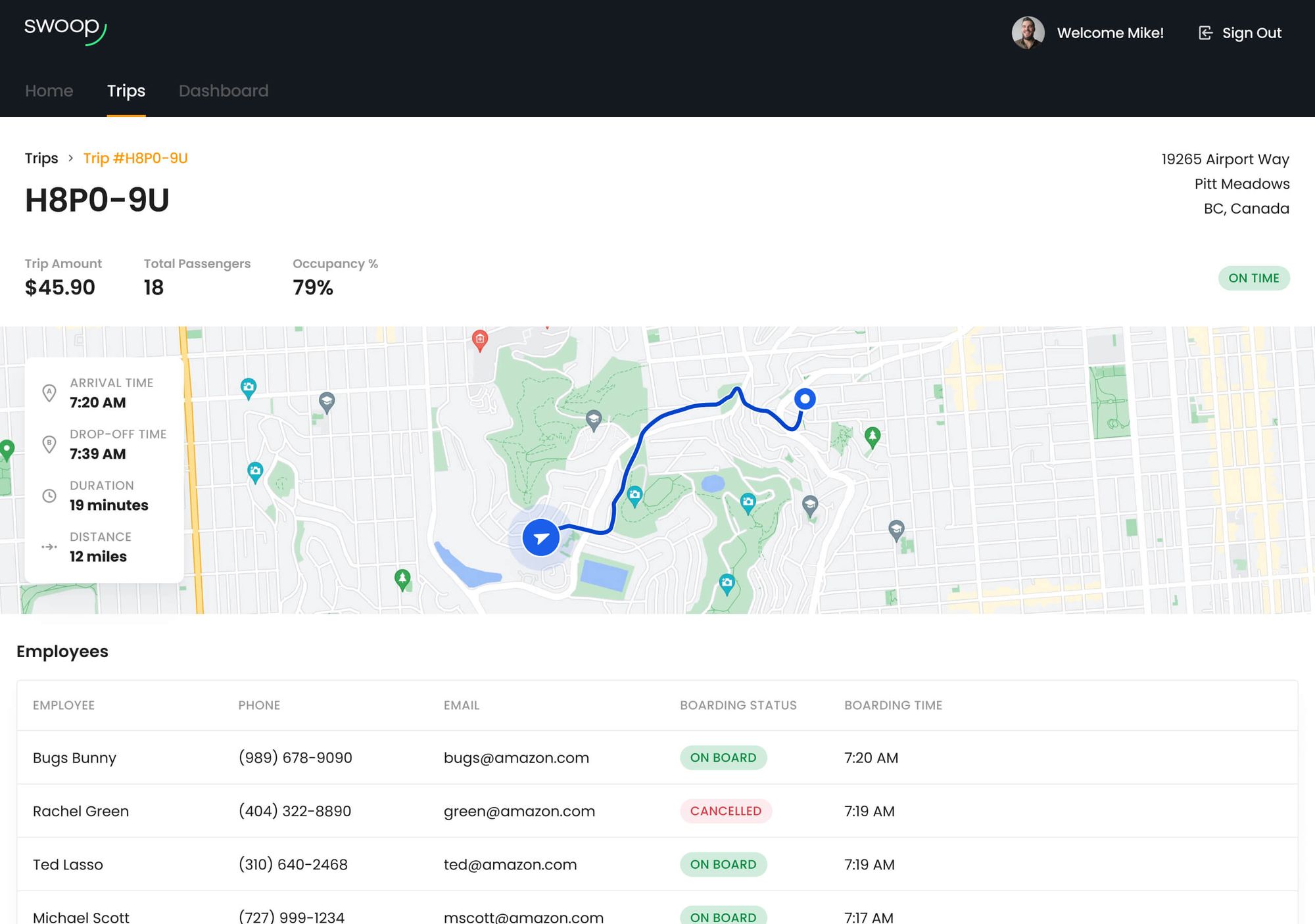Toggle Rachel Green's CANCELLED status badge
The height and width of the screenshot is (924, 1315).
pos(725,811)
